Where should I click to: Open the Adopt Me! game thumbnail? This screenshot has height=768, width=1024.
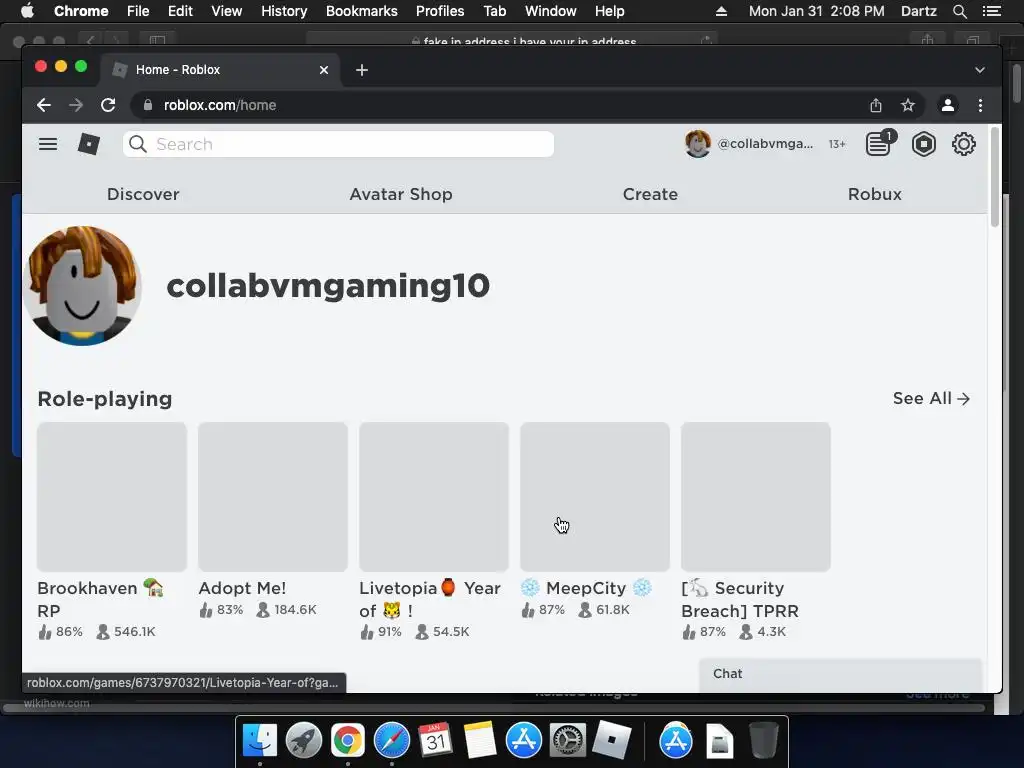tap(273, 497)
